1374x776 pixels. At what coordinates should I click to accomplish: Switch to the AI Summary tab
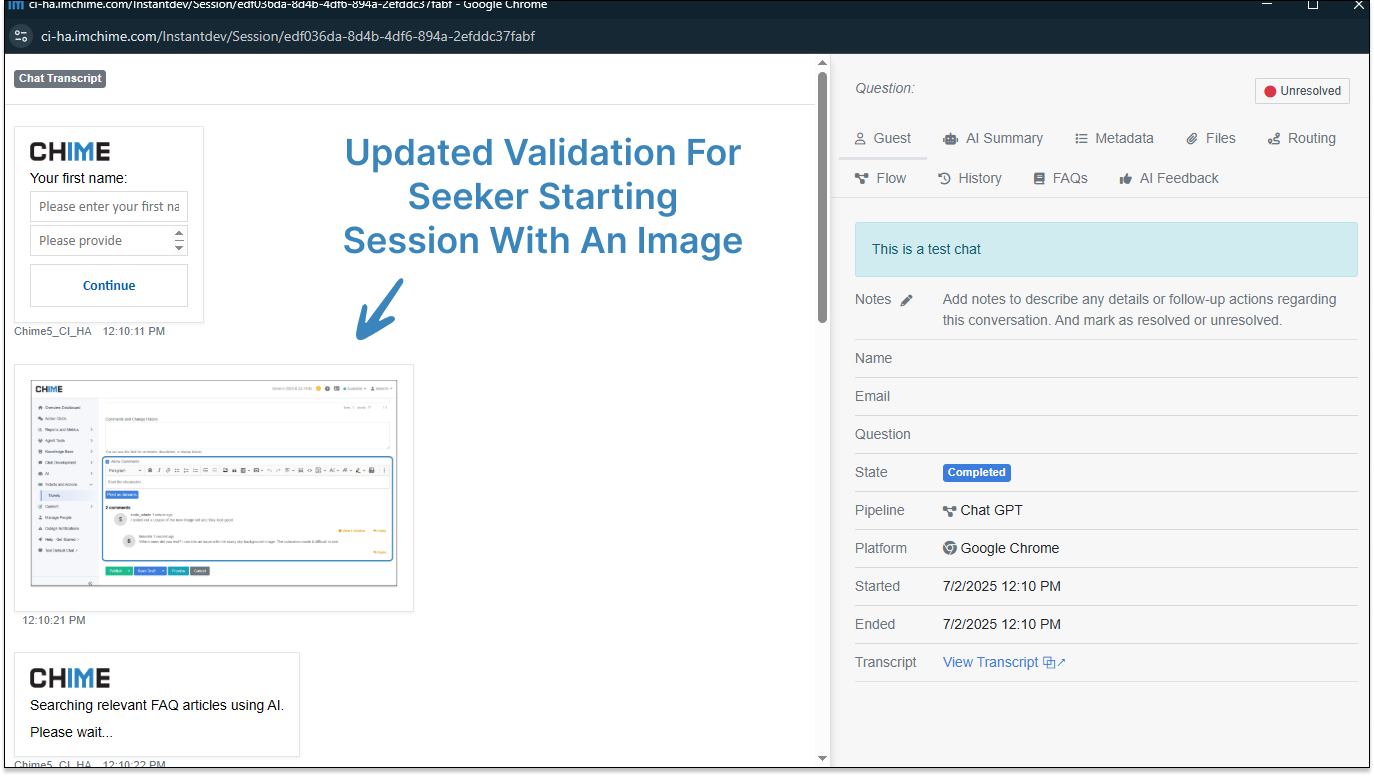pyautogui.click(x=992, y=138)
